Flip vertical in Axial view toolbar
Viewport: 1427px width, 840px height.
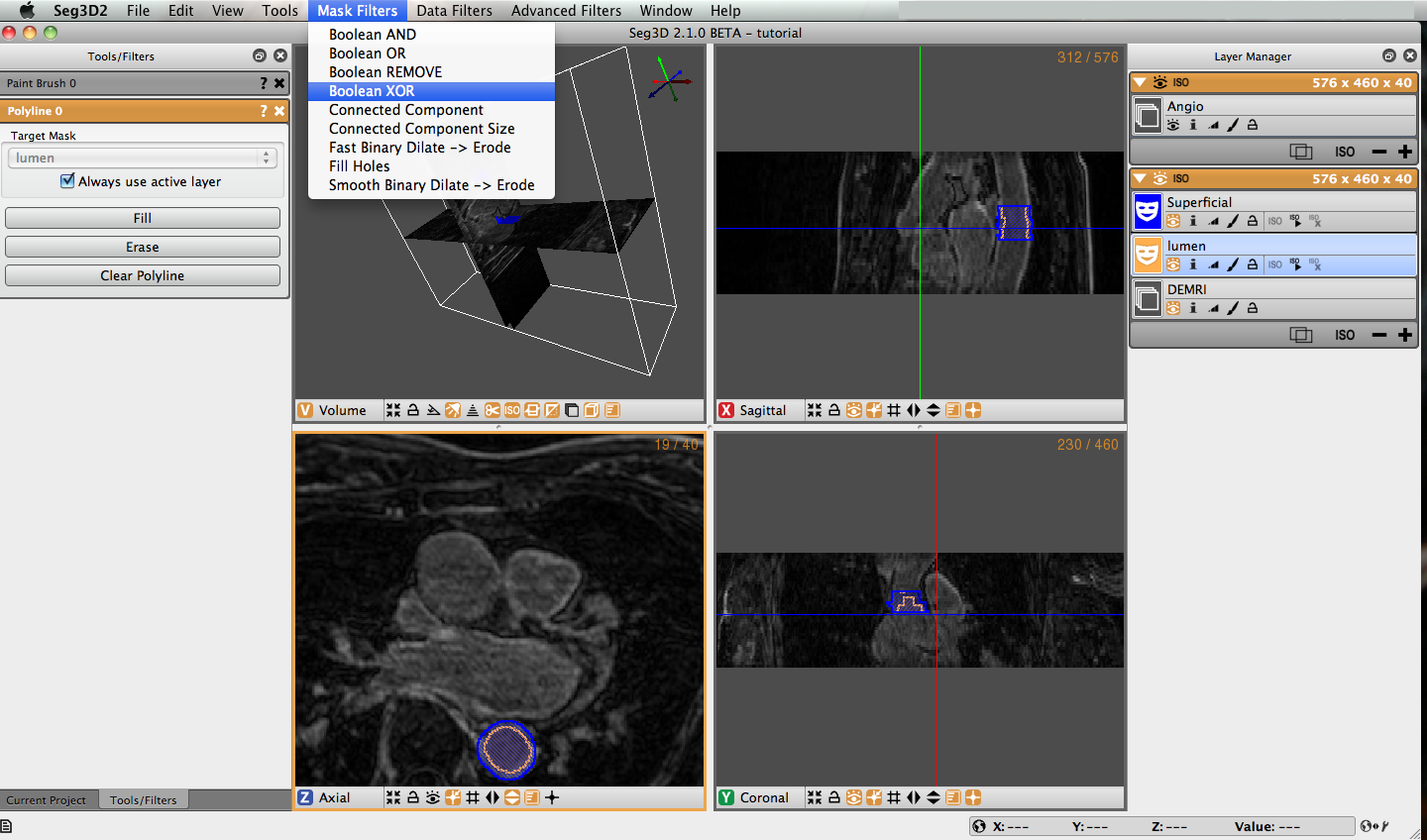(512, 797)
